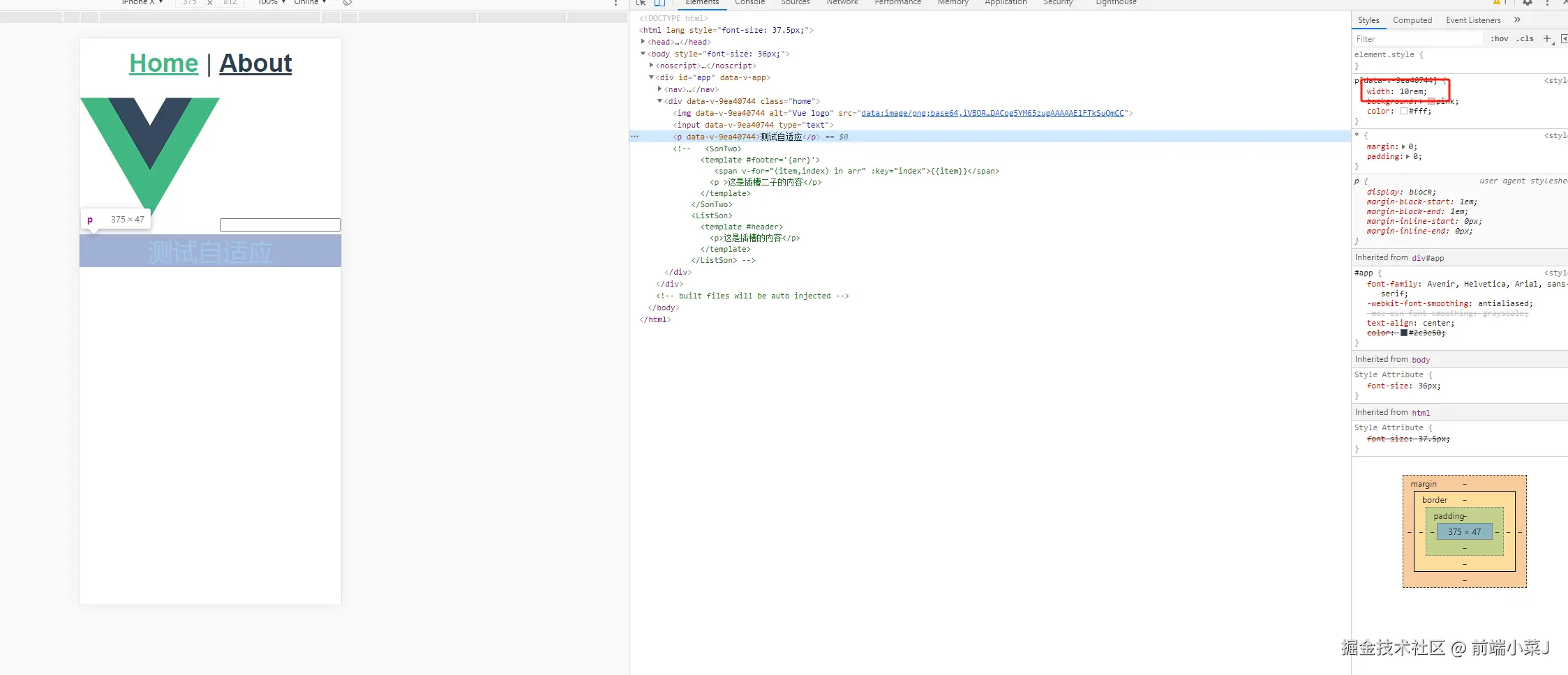Viewport: 1568px width, 675px height.
Task: Click the 'display: block' declaration
Action: [x=1401, y=192]
